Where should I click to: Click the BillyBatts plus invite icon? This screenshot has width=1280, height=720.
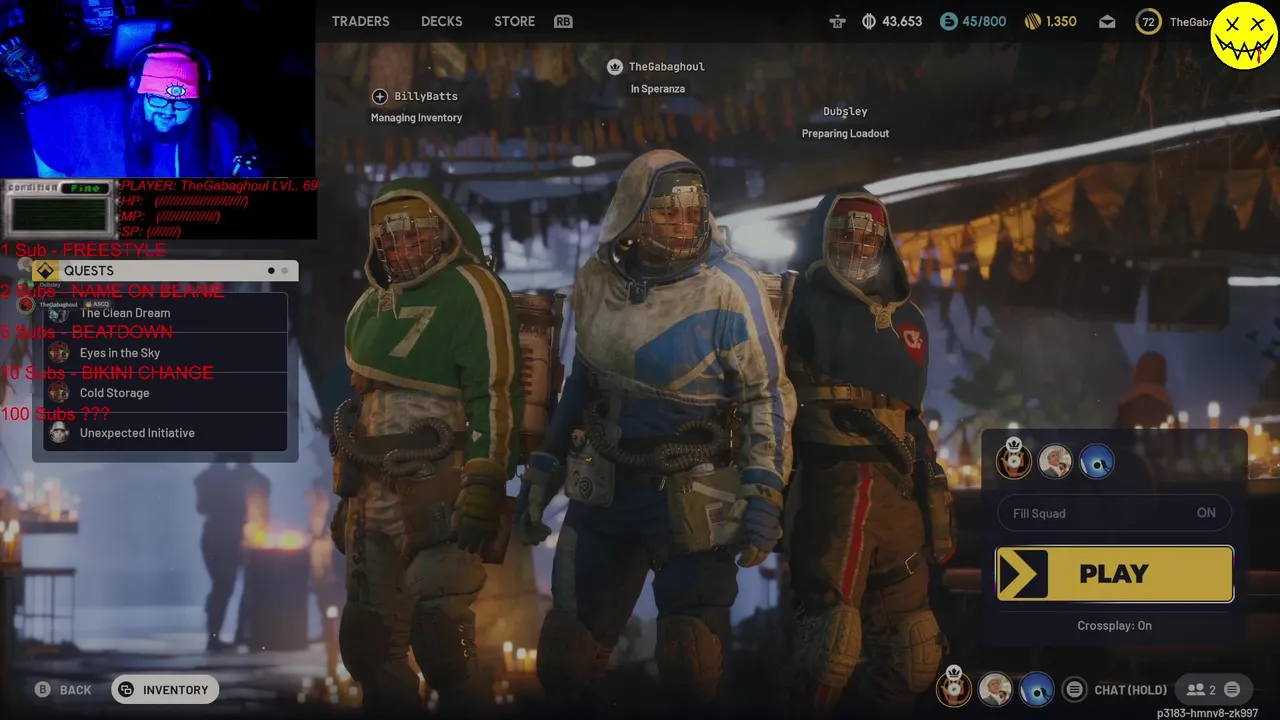tap(379, 96)
